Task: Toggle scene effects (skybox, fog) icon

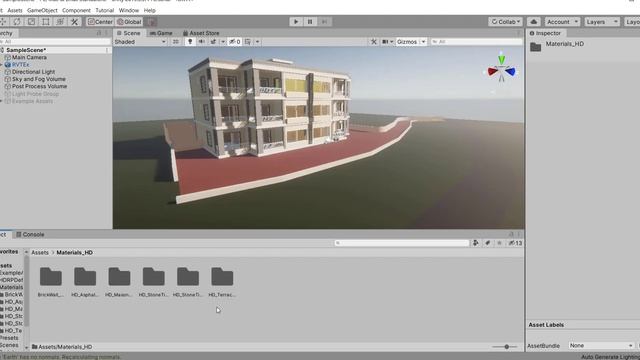Action: coord(213,42)
